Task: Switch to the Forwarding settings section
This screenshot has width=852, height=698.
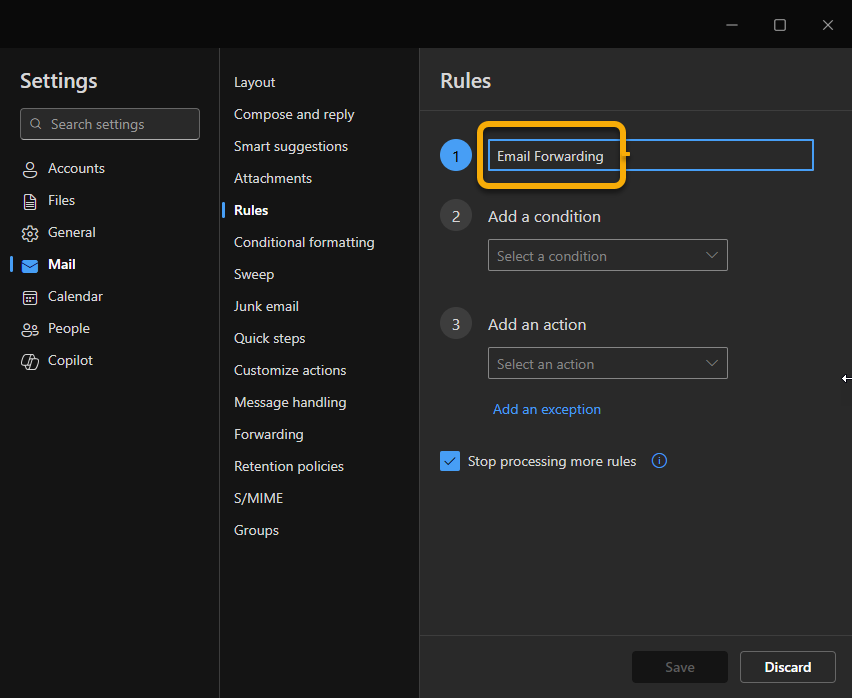Action: 268,434
